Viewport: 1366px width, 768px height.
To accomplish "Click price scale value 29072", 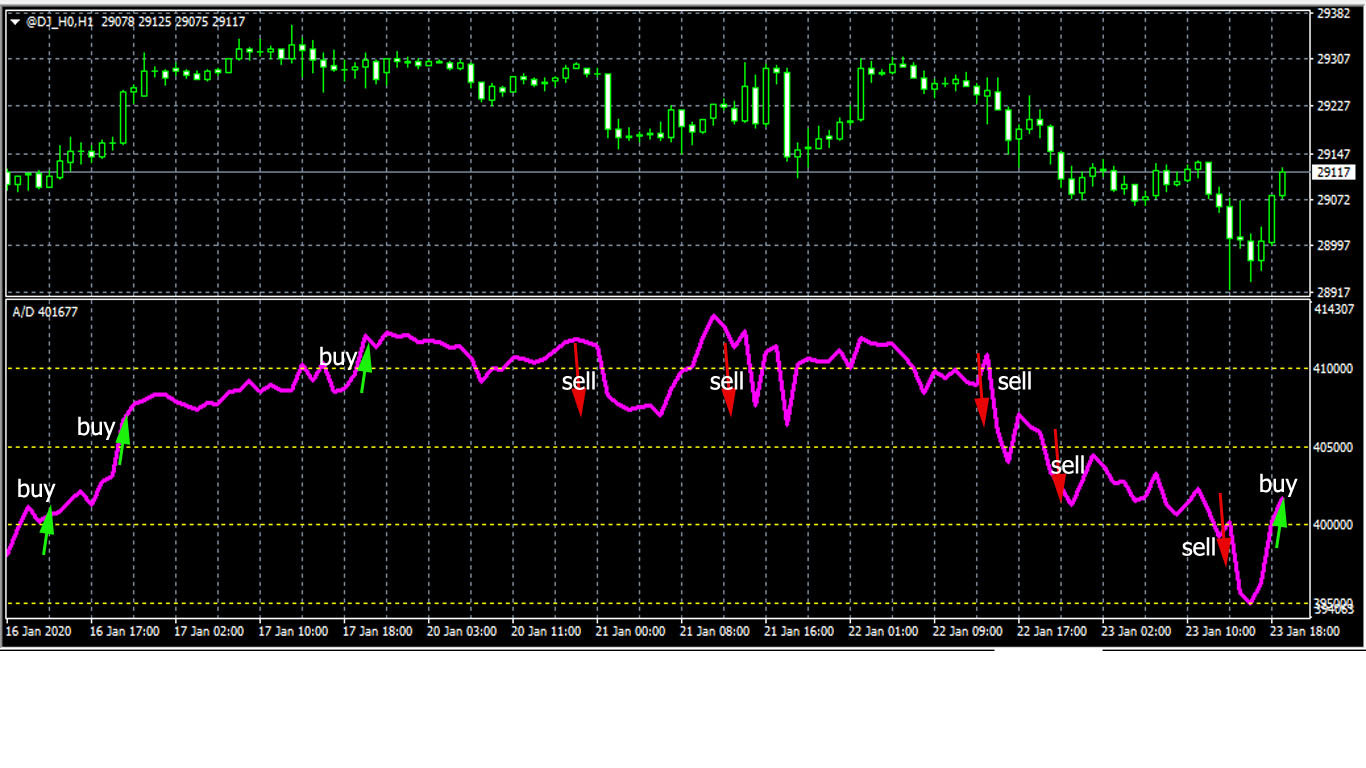I will (x=1335, y=200).
